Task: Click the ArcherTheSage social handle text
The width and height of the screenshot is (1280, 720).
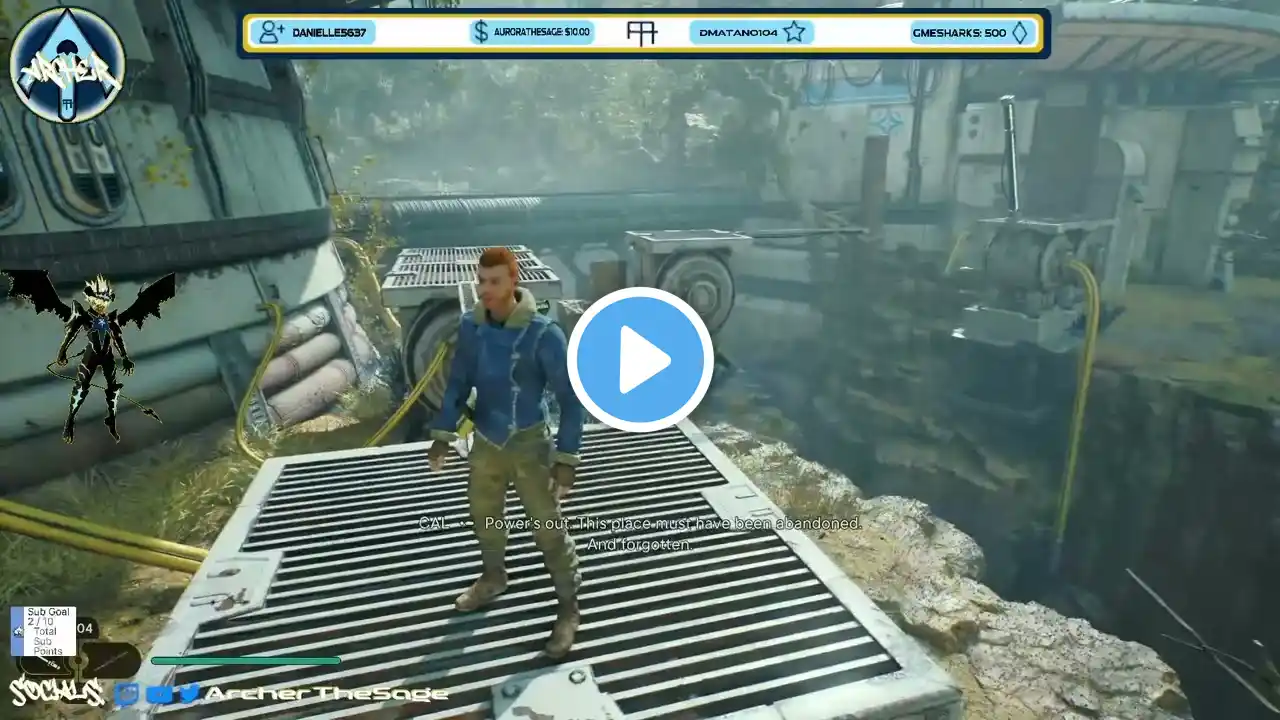Action: click(326, 693)
